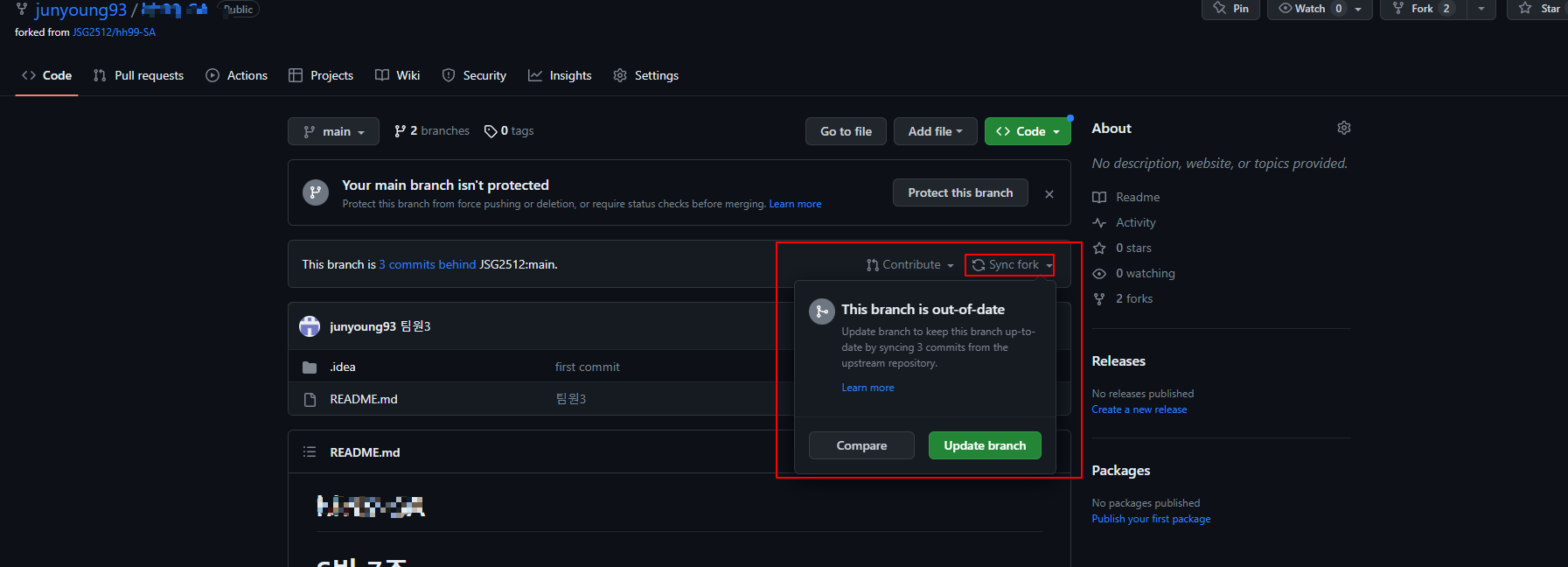Open the JSG2512/hh99-SA upstream link

(114, 32)
